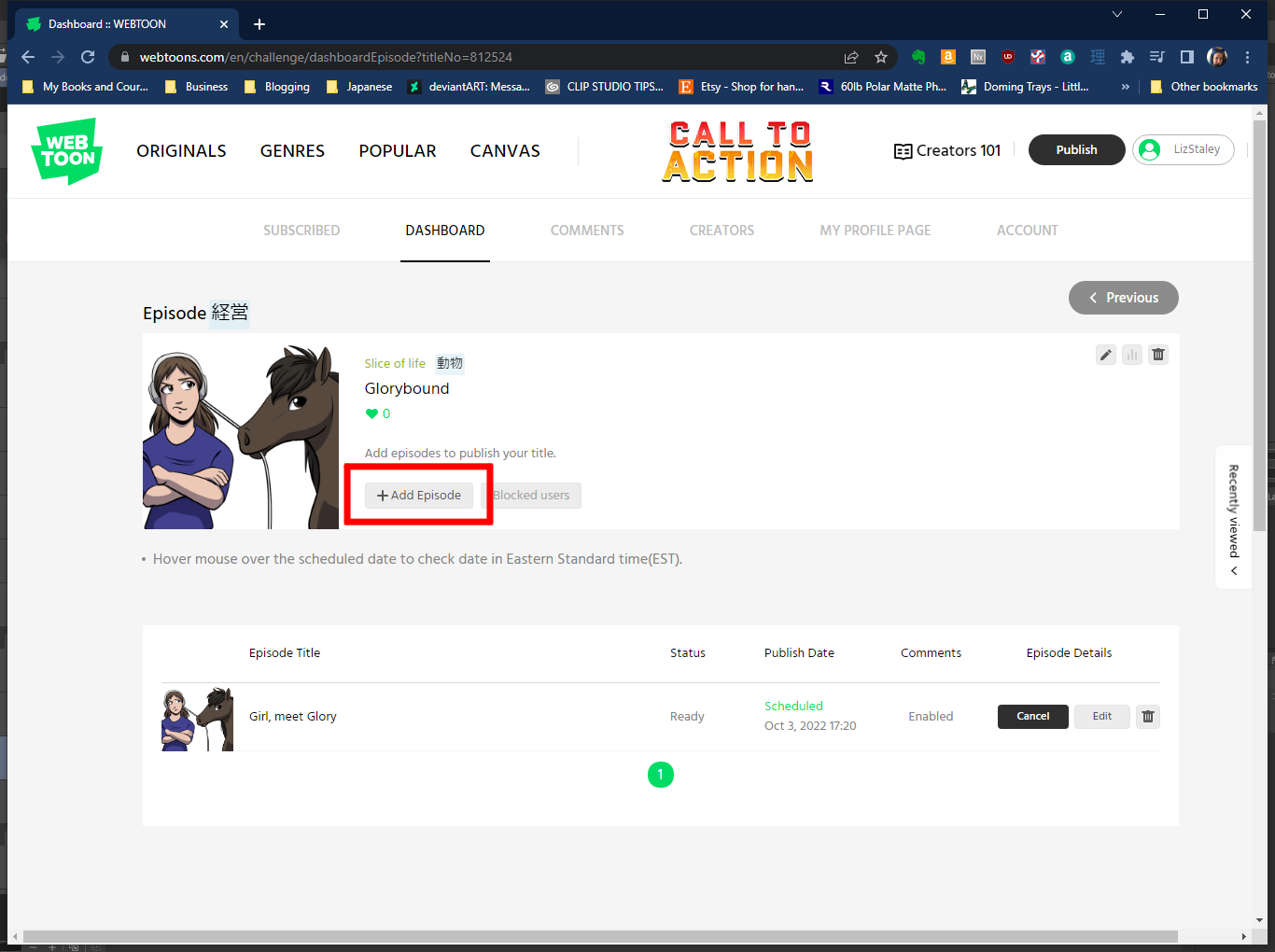
Task: Open the 'Girl, meet Glory' episode title
Action: pyautogui.click(x=293, y=717)
